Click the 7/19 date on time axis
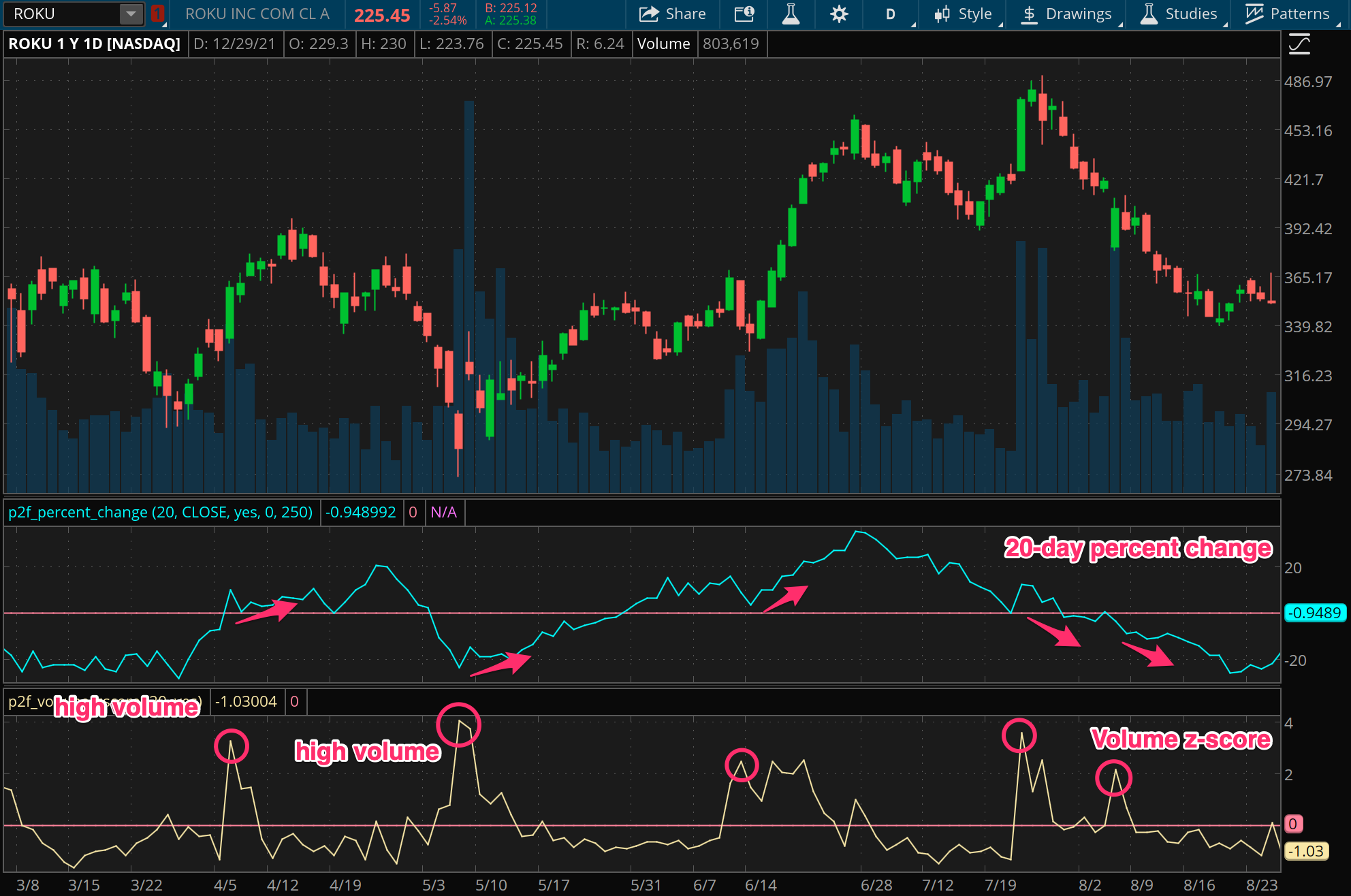Screen dimensions: 1351x896 click(1000, 885)
